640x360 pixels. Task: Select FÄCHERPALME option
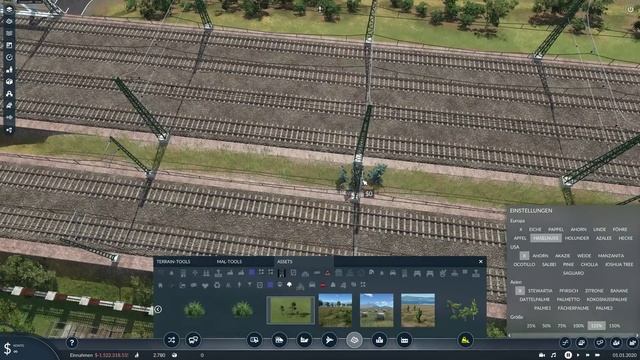[573, 308]
